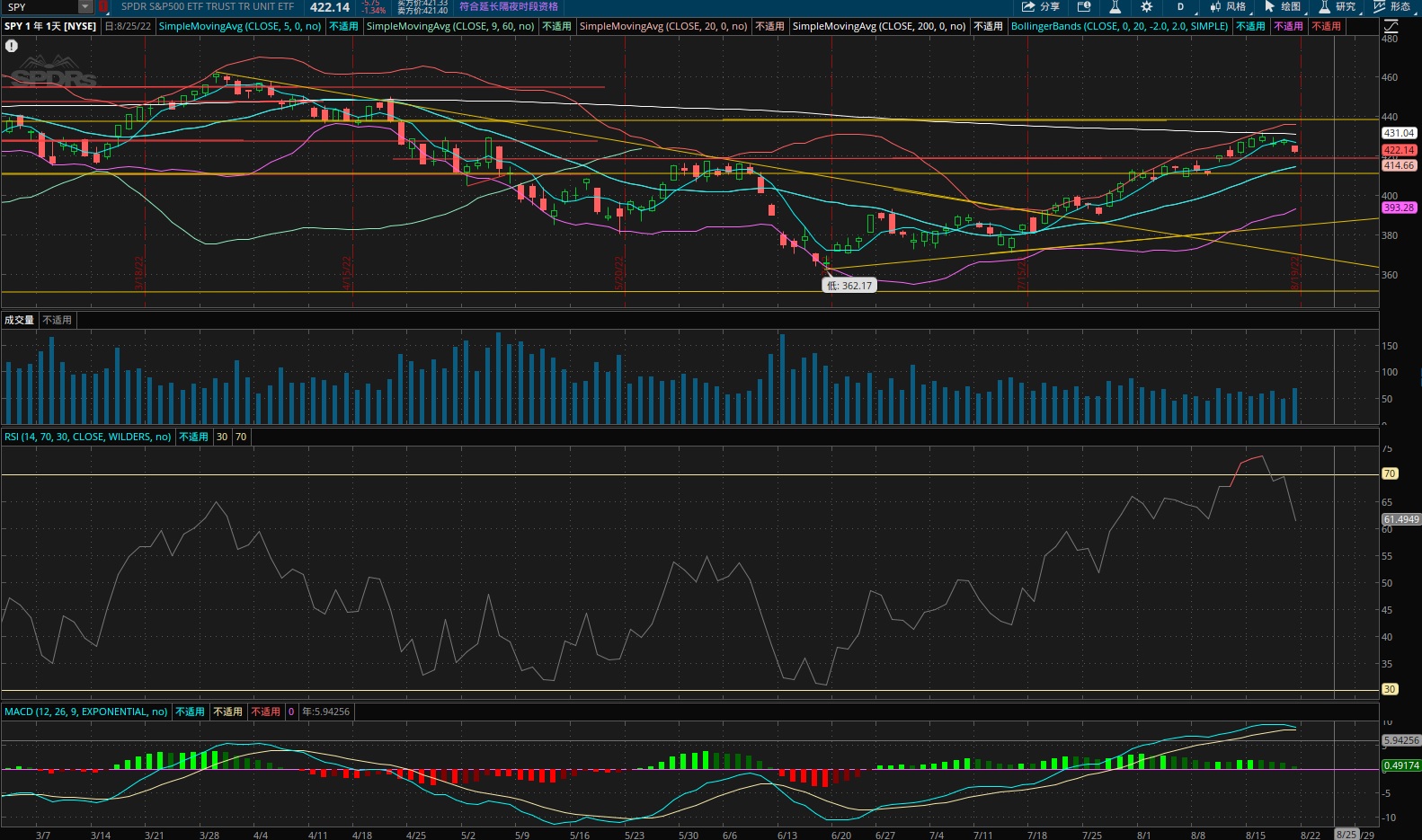Click the red icon beside the symbol box
Viewport: 1422px width, 840px height.
tap(103, 6)
